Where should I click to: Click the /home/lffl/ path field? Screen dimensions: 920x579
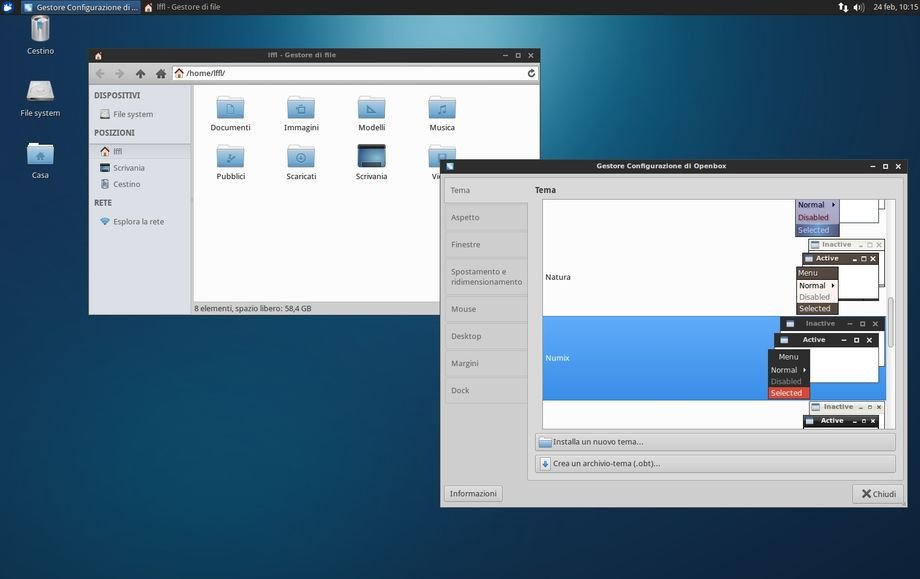350,73
